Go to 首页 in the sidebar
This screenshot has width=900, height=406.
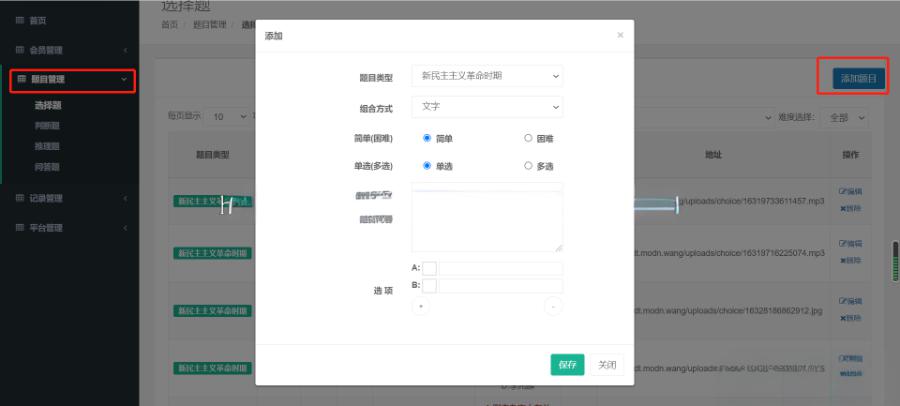[x=38, y=21]
